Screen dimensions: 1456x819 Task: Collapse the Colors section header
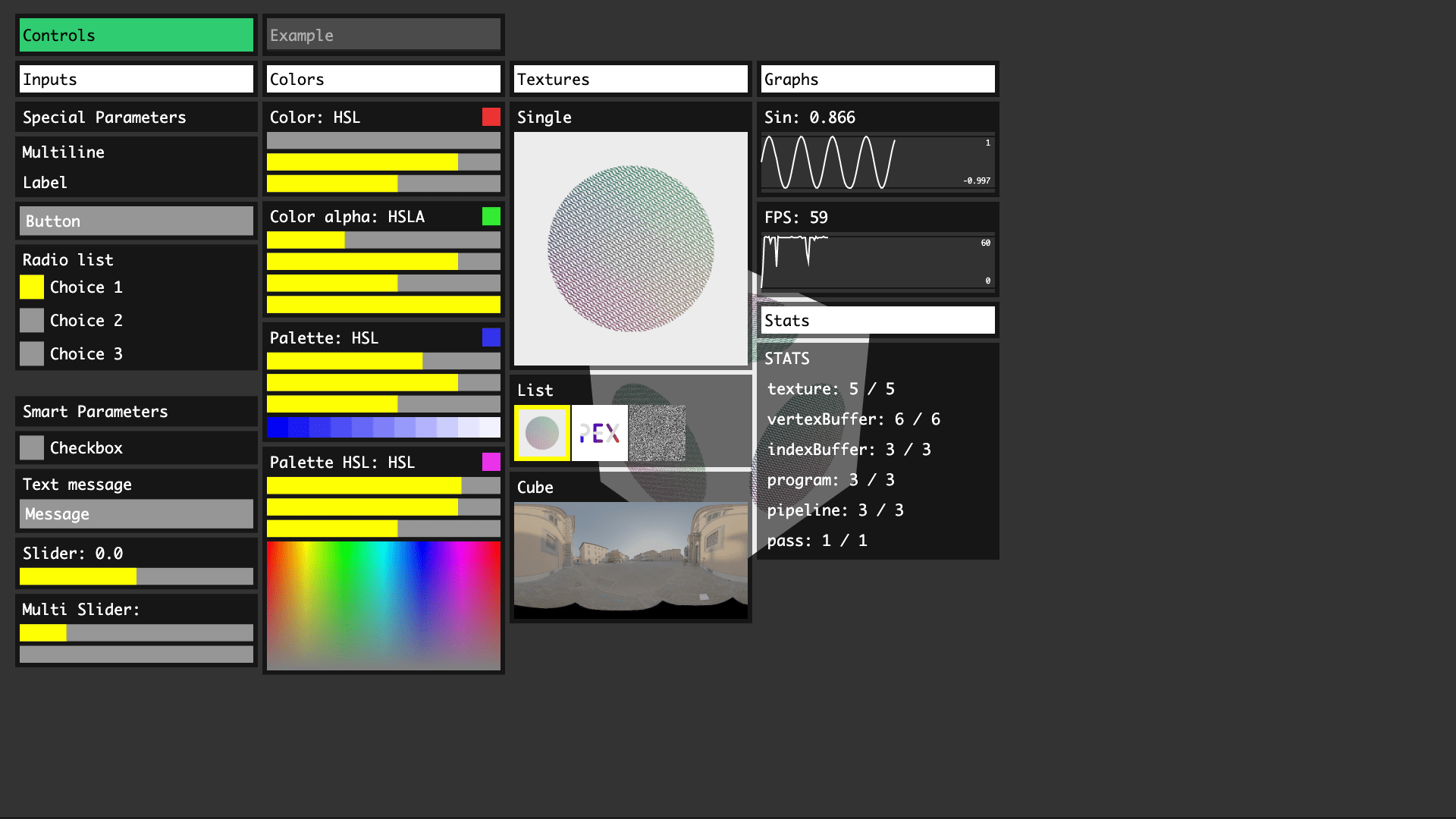tap(383, 79)
